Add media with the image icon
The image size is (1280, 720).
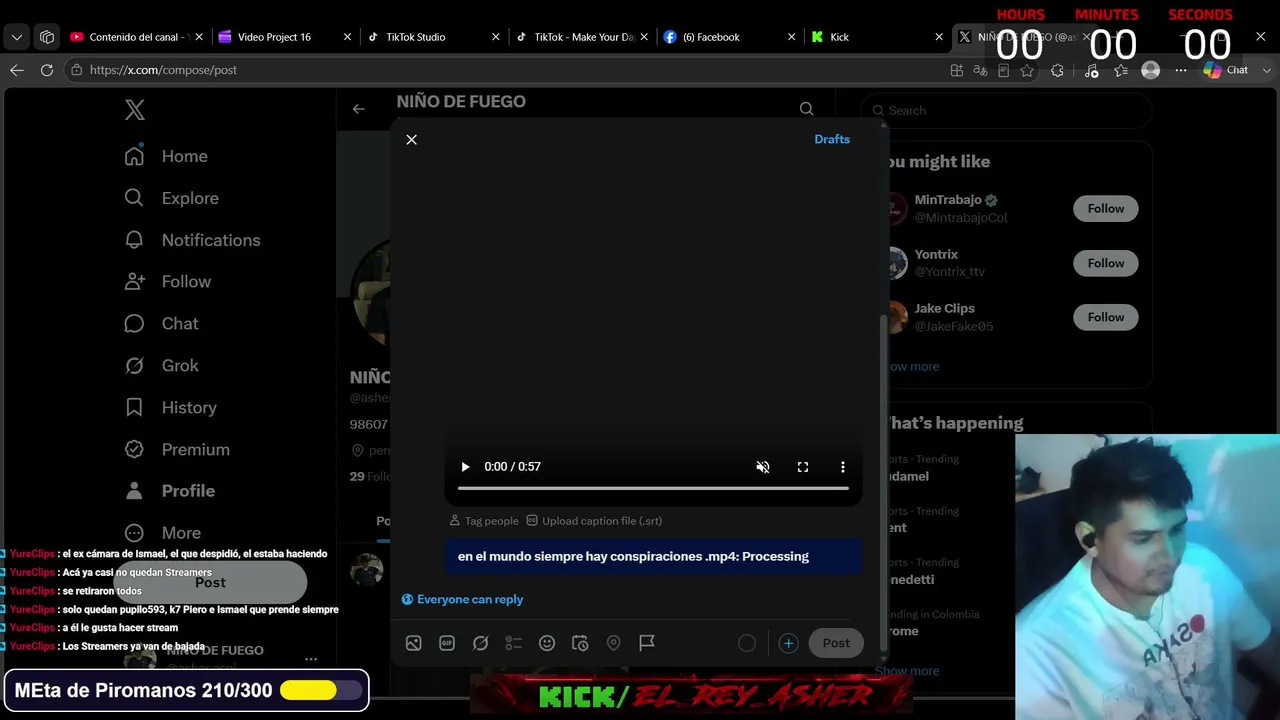(x=413, y=643)
